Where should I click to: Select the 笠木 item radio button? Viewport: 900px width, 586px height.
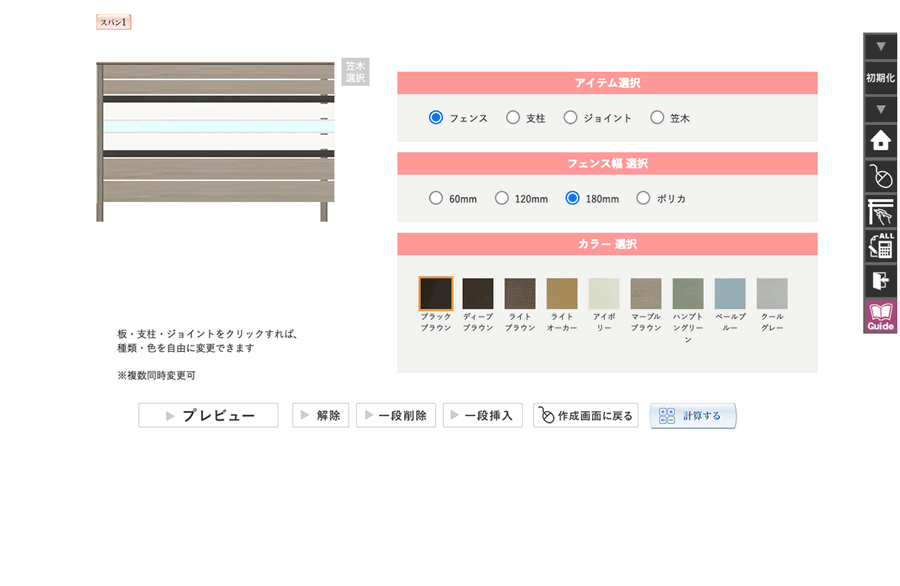657,118
